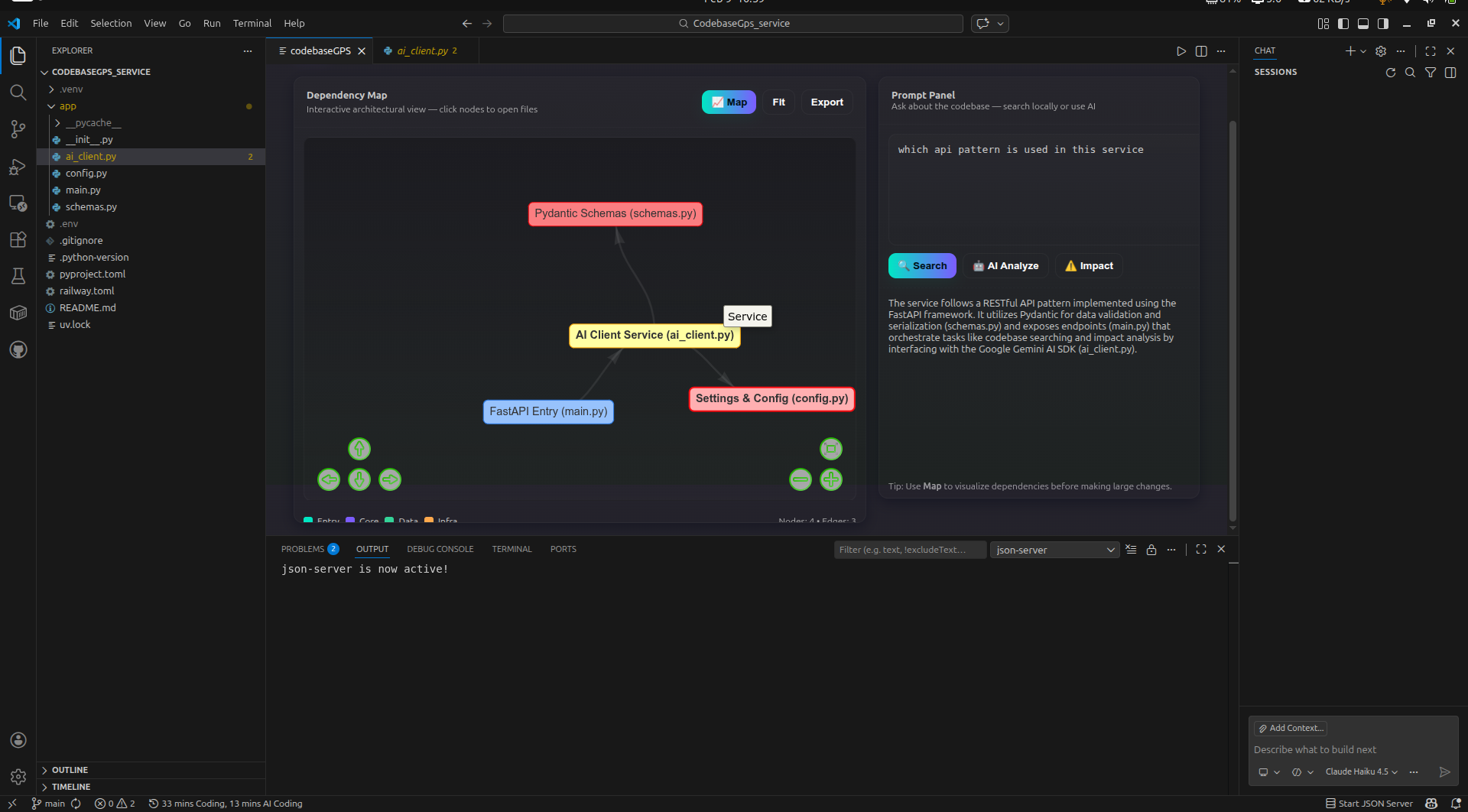The height and width of the screenshot is (812, 1468).
Task: Open the Search view in the activity bar
Action: click(18, 93)
